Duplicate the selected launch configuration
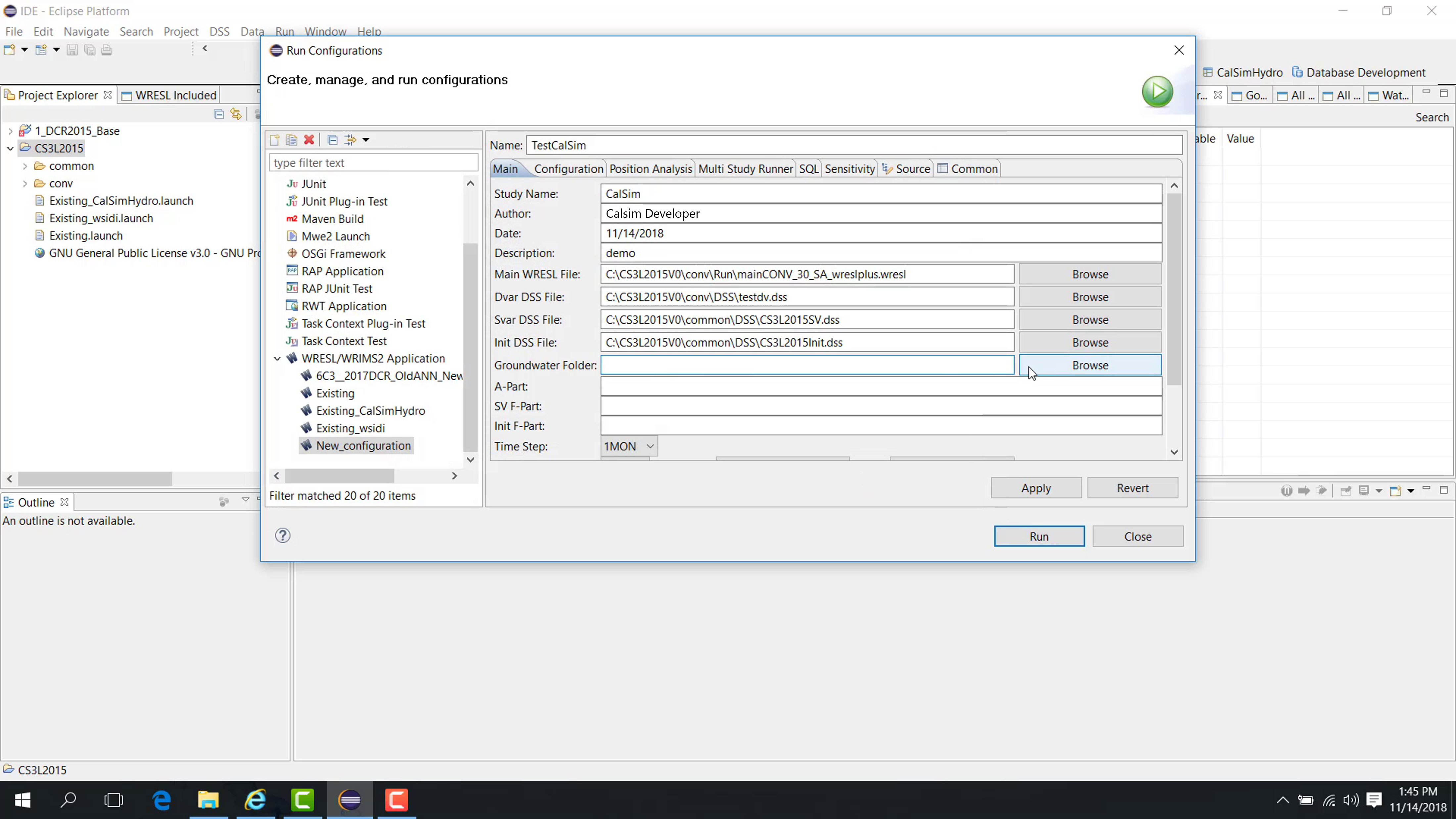The height and width of the screenshot is (819, 1456). [x=292, y=140]
